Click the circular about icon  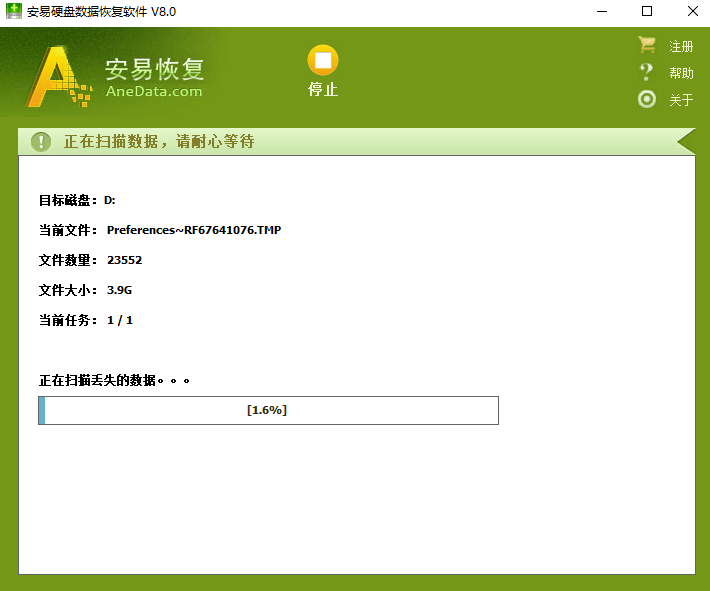(x=647, y=99)
